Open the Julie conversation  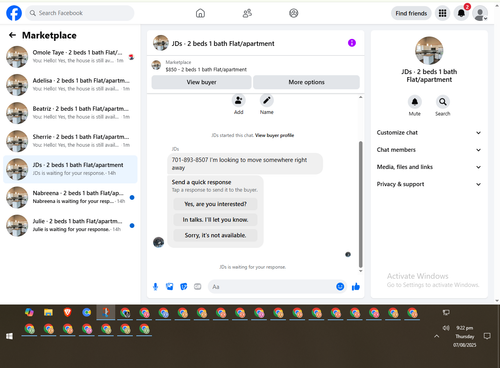point(70,225)
